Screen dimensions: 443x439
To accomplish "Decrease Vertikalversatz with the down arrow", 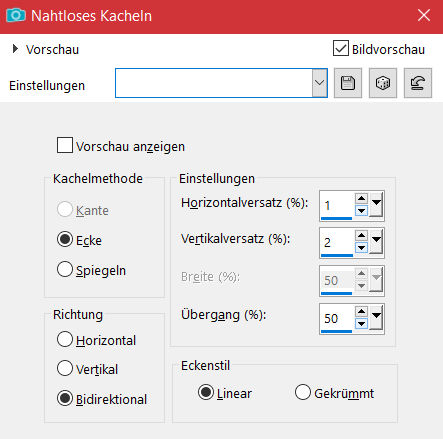I will point(361,248).
